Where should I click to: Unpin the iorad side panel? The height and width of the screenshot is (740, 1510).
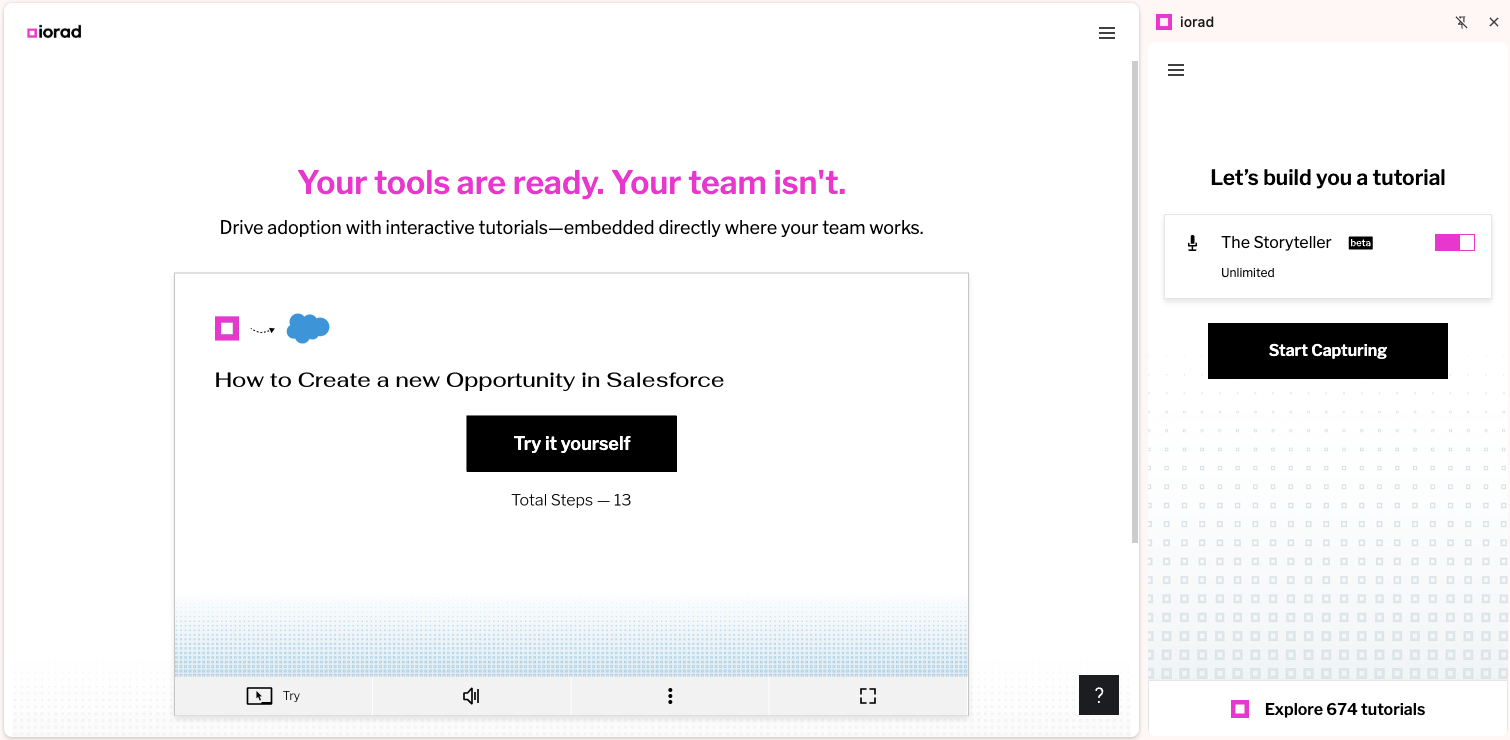coord(1462,22)
